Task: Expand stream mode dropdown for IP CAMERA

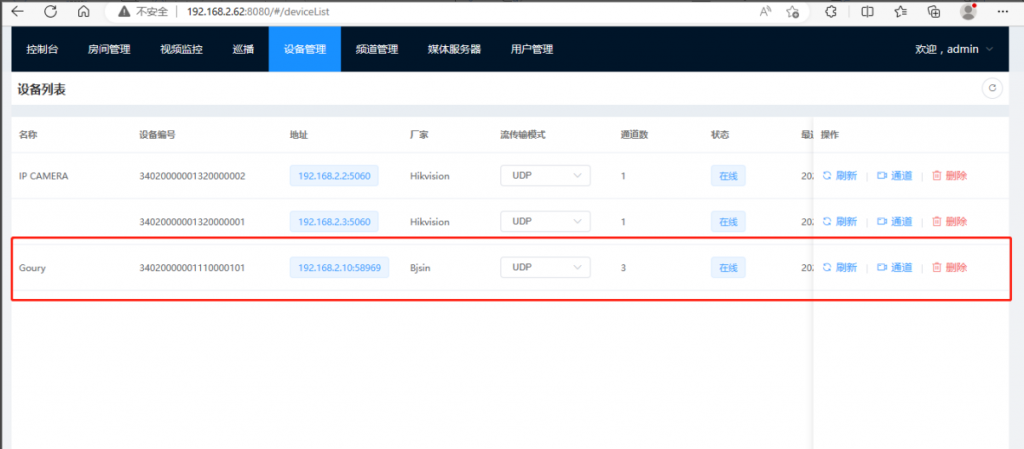Action: 545,176
